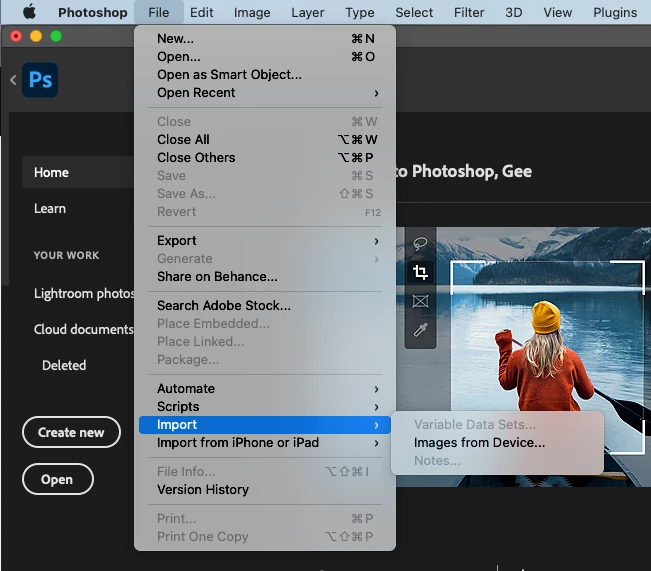Image resolution: width=651 pixels, height=571 pixels.
Task: Click the Photoshop Ps home logo
Action: [40, 80]
